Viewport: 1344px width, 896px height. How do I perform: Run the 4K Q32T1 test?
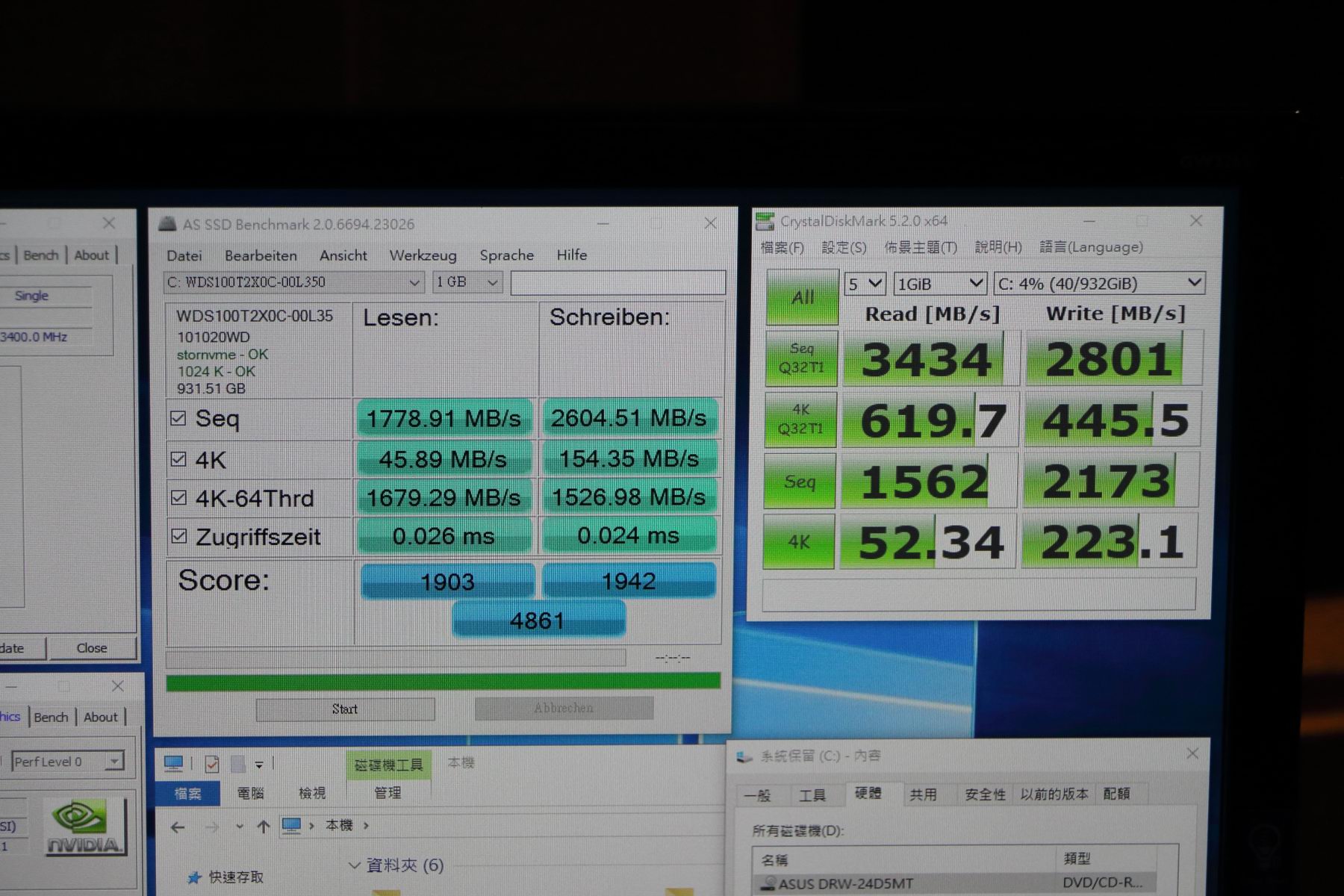tap(800, 420)
